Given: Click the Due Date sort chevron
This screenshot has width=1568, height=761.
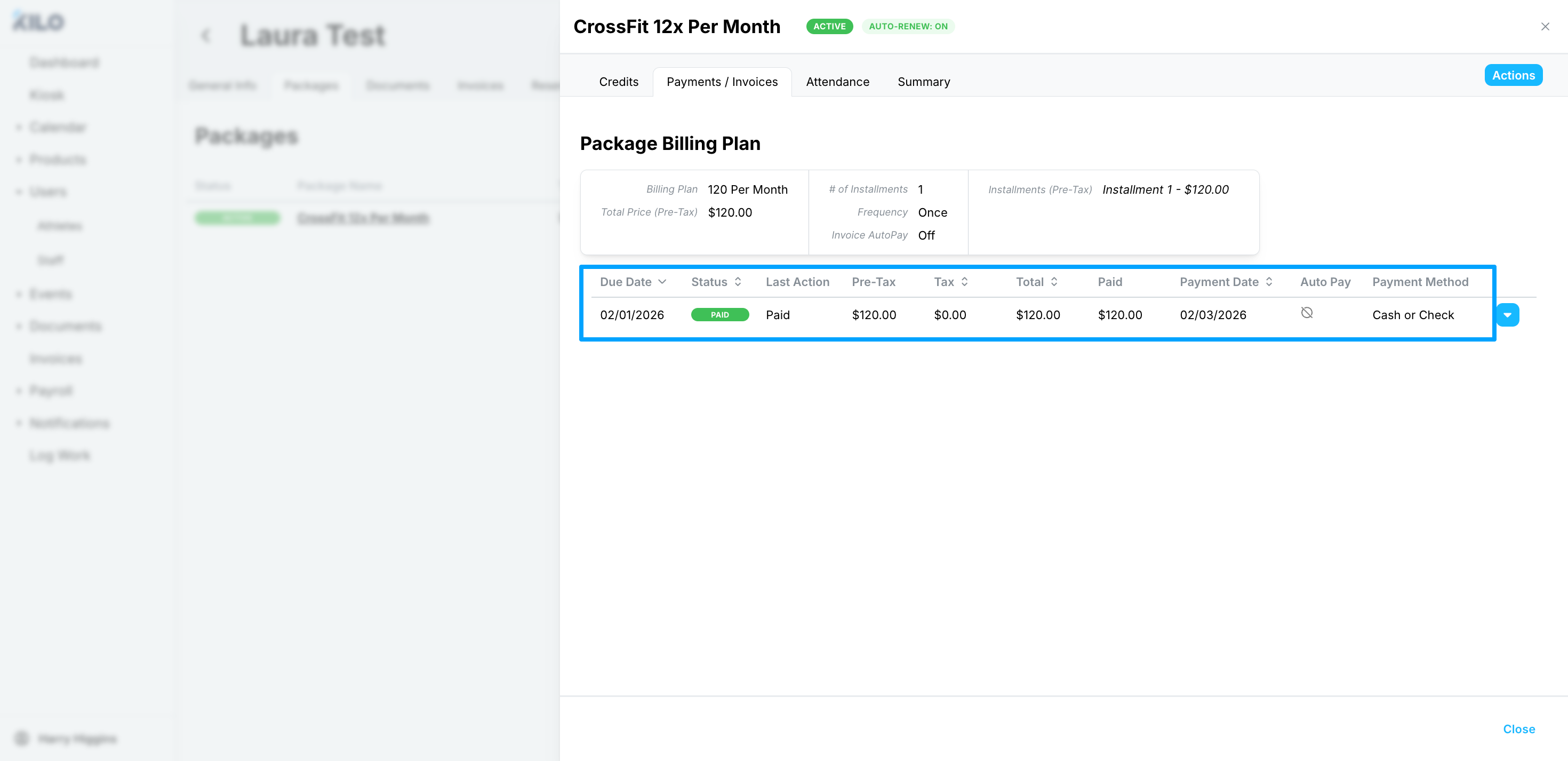Looking at the screenshot, I should click(662, 281).
